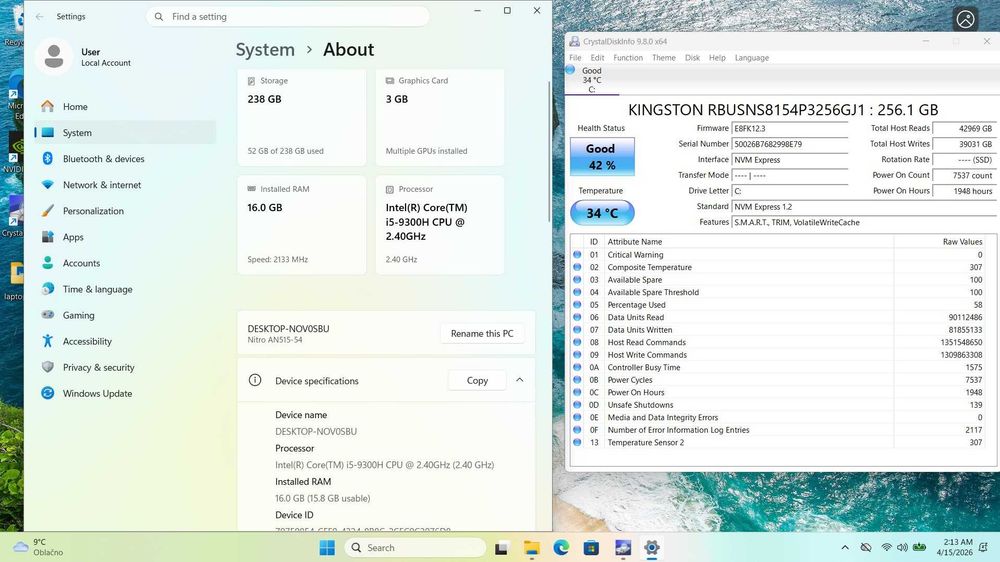Image resolution: width=1000 pixels, height=562 pixels.
Task: Open Personalization settings
Action: coord(125,211)
